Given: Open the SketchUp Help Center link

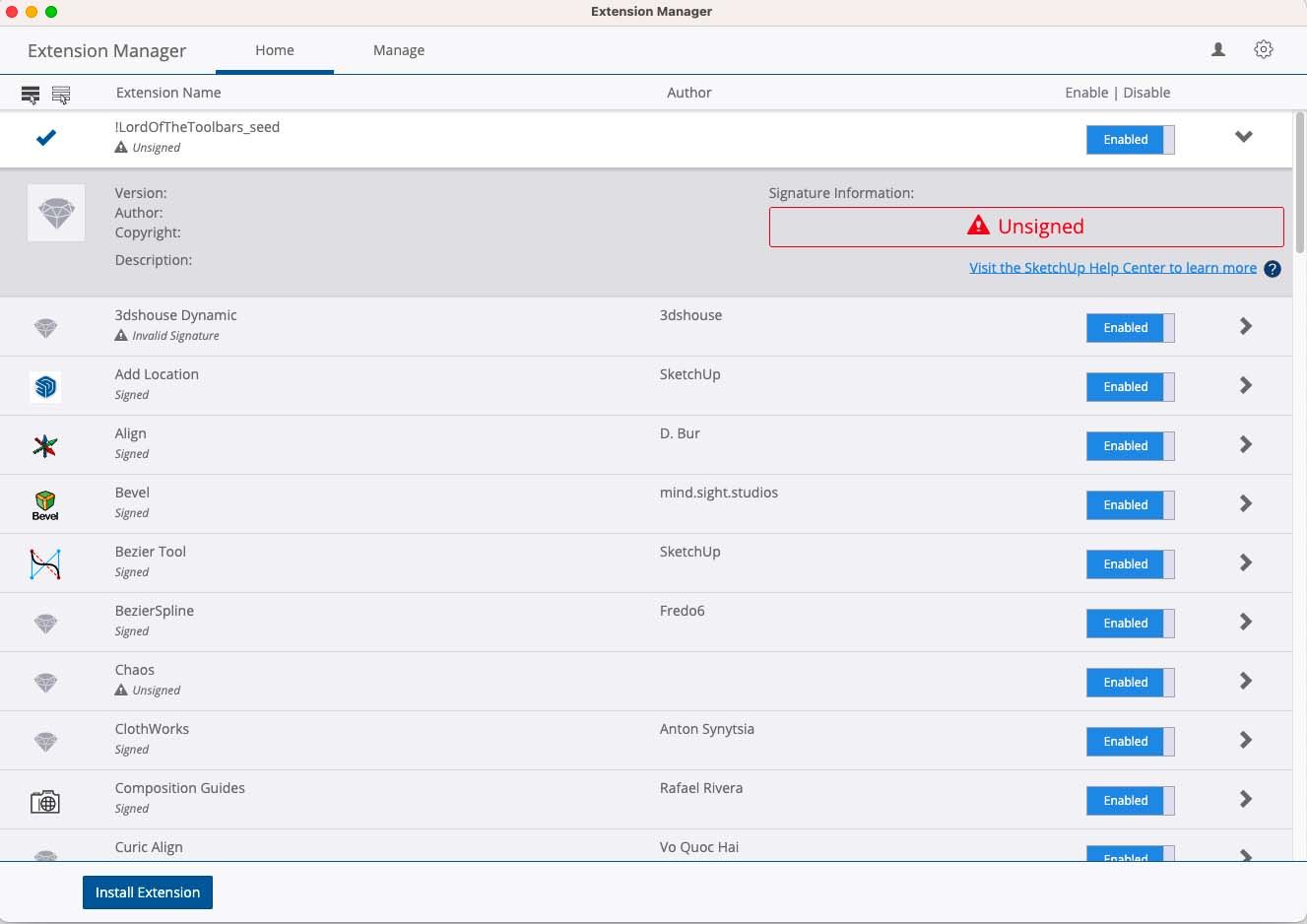Looking at the screenshot, I should pos(1113,268).
